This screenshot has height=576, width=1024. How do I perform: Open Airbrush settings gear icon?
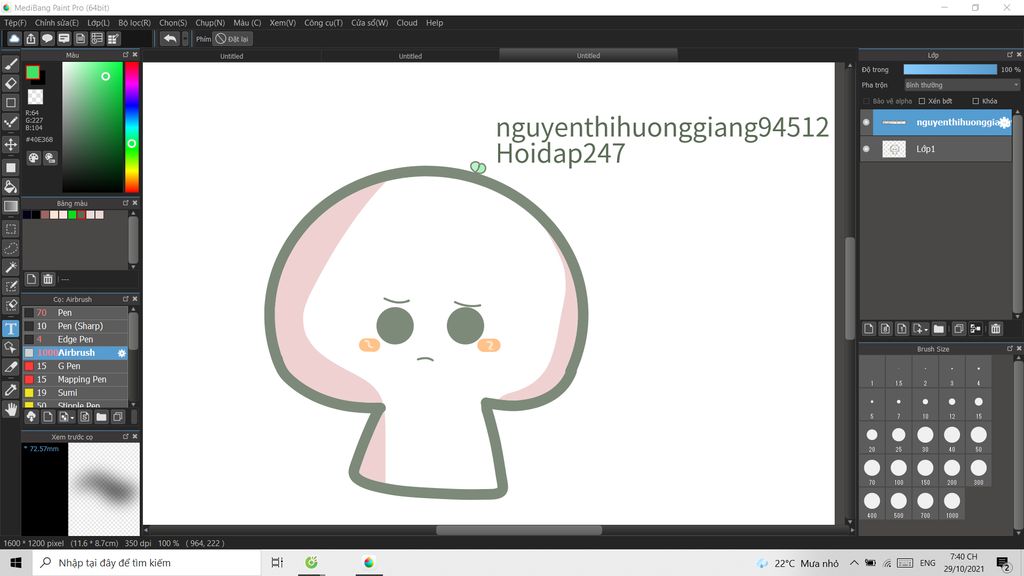(x=121, y=353)
